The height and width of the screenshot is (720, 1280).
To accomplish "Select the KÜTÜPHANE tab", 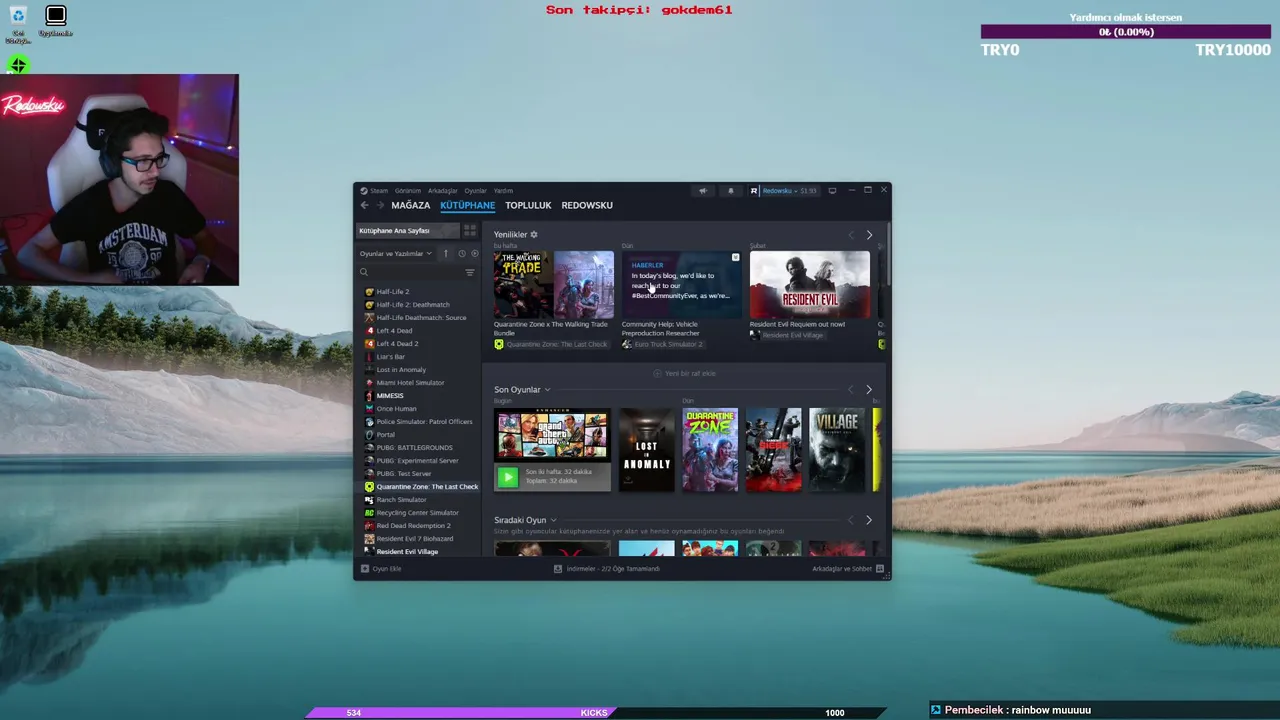I will click(467, 205).
